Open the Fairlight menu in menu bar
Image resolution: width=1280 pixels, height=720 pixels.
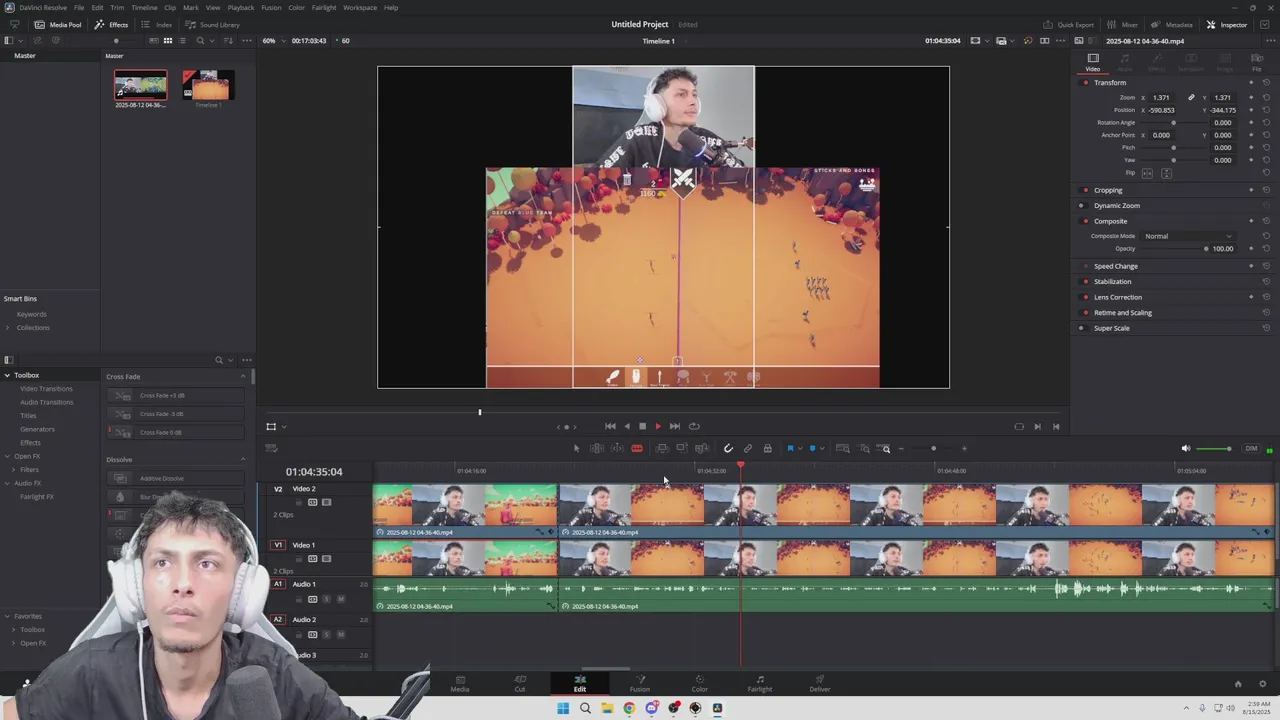tap(324, 7)
